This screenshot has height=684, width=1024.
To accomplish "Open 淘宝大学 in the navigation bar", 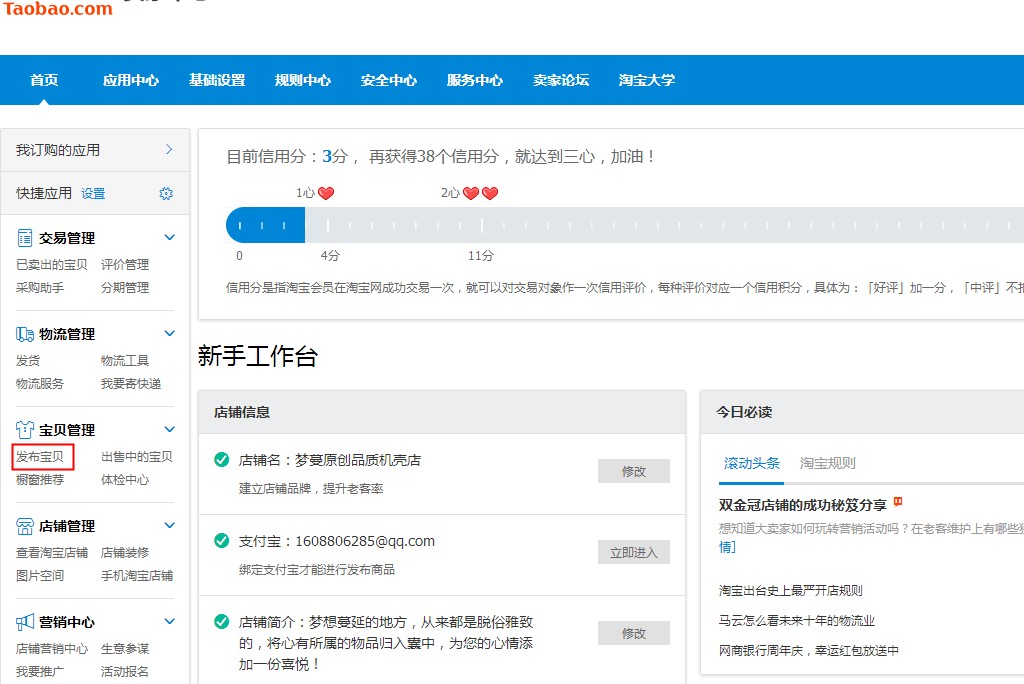I will click(647, 80).
